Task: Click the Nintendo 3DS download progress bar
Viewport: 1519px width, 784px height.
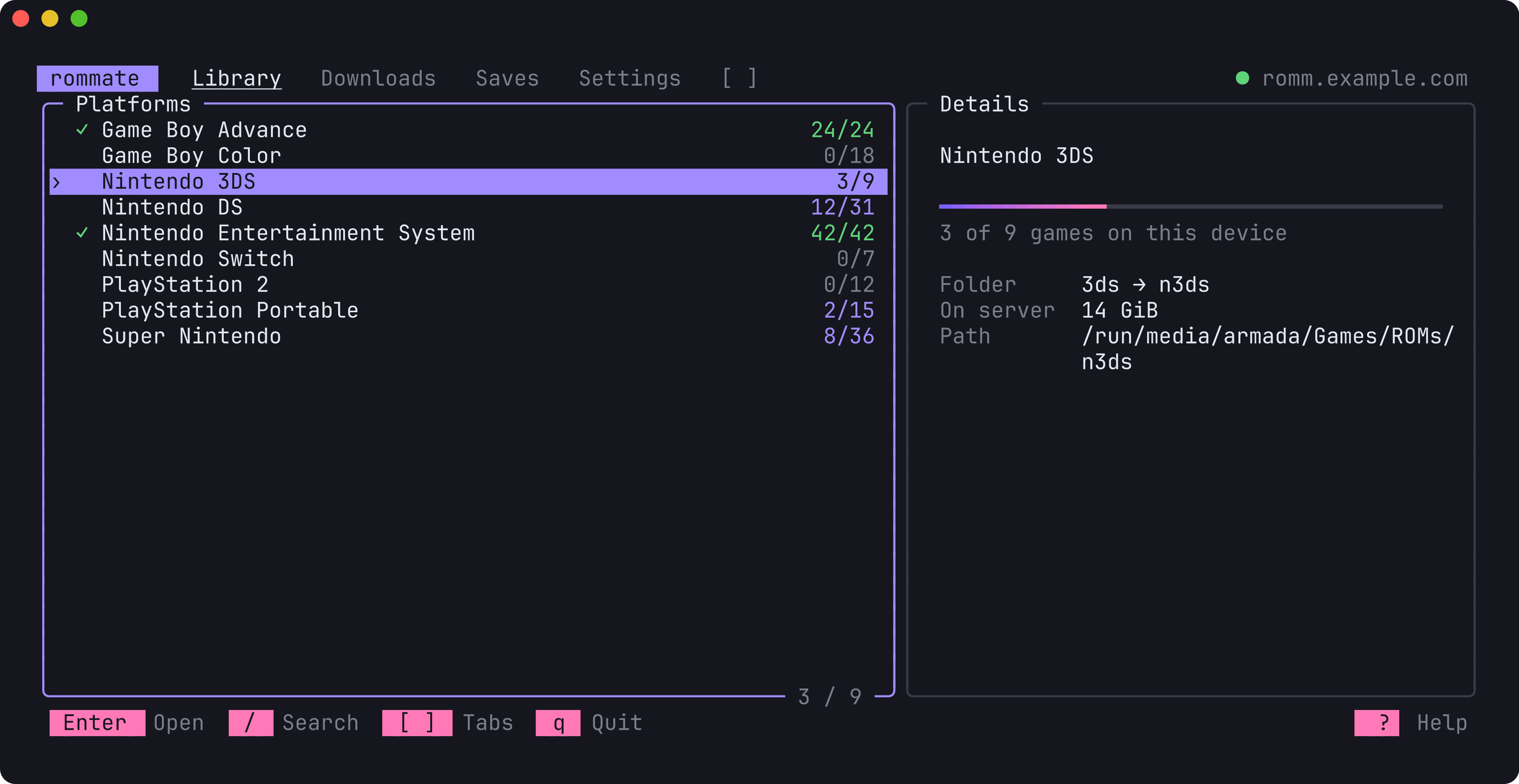Action: click(1190, 206)
